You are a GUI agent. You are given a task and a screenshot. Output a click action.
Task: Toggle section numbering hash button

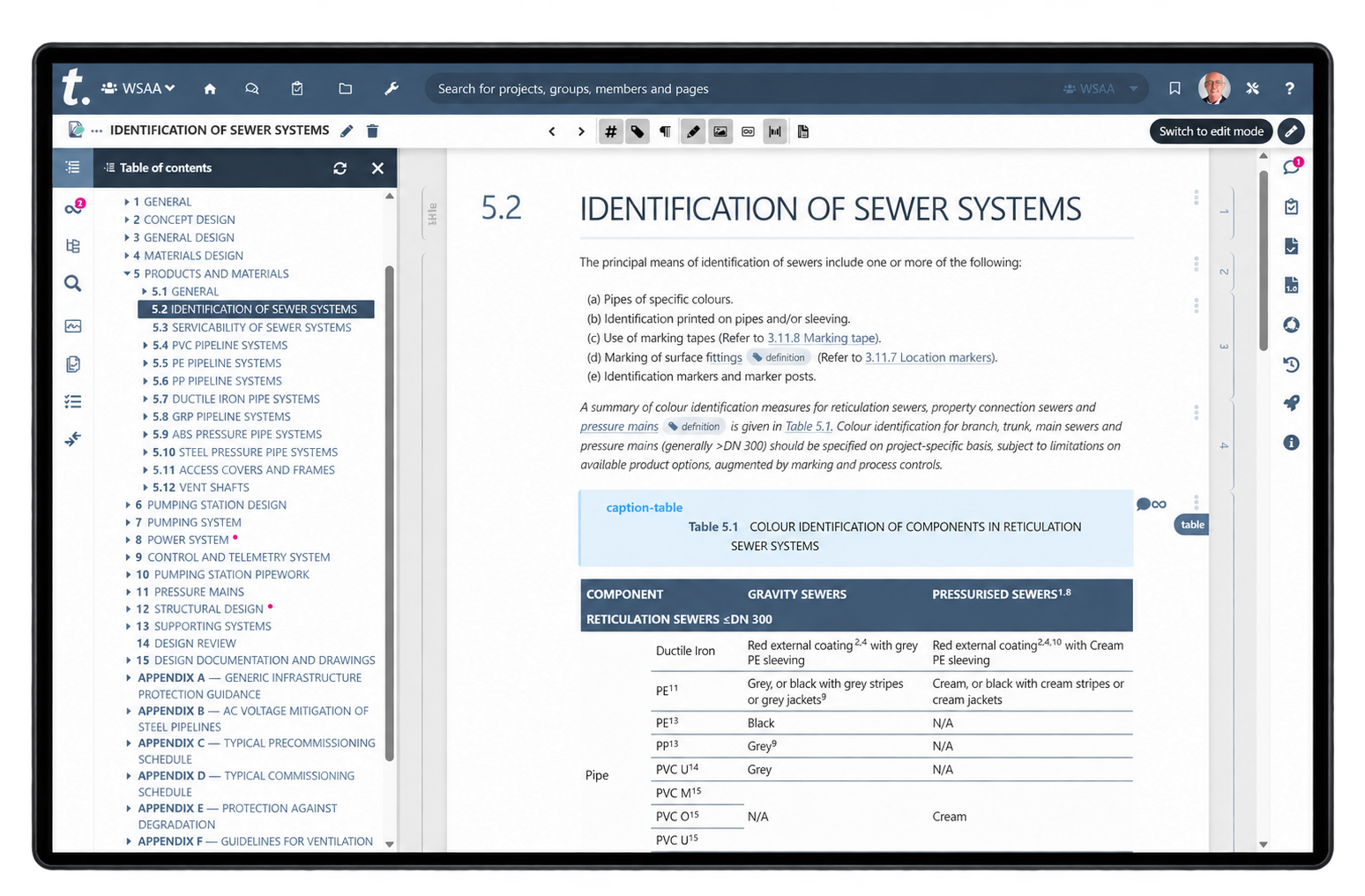(x=610, y=131)
